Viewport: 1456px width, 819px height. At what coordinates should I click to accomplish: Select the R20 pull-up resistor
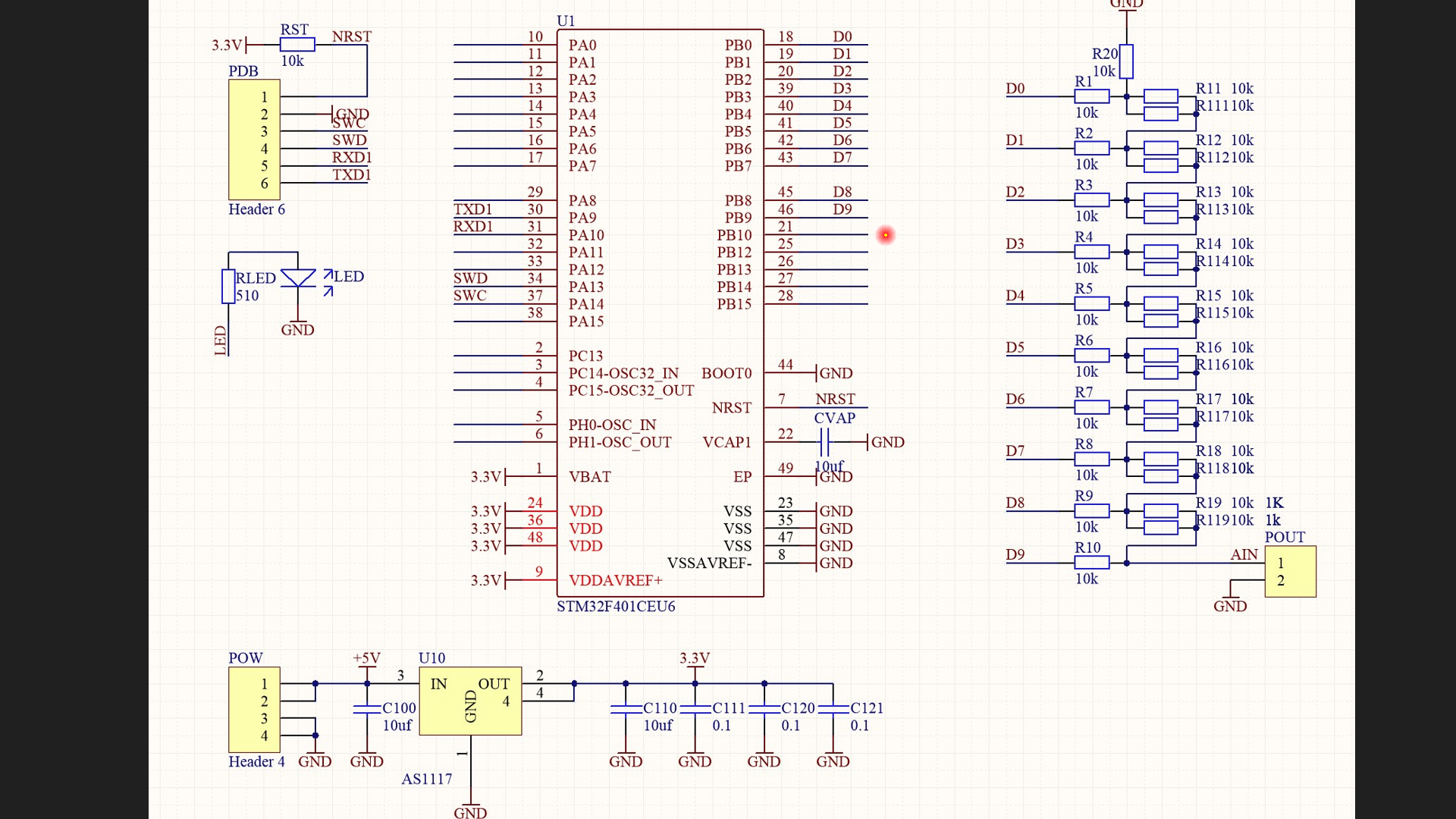tap(1126, 61)
